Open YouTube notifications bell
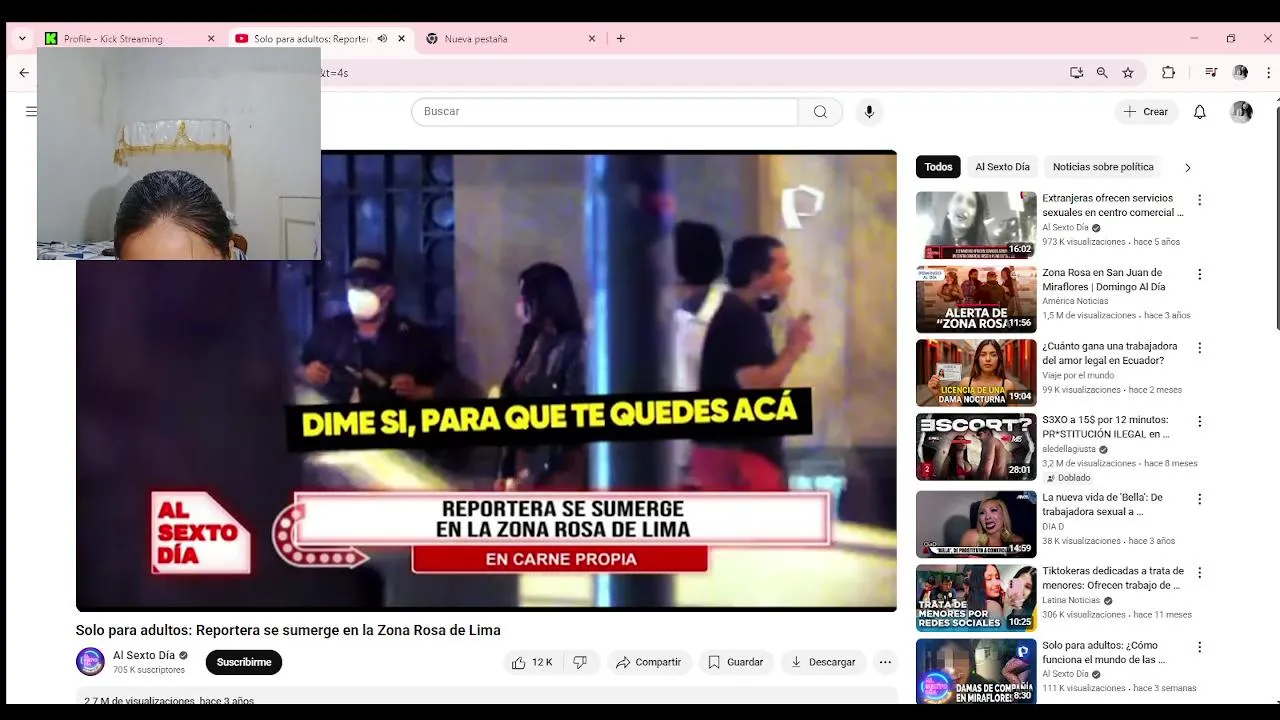The image size is (1280, 720). click(1200, 111)
